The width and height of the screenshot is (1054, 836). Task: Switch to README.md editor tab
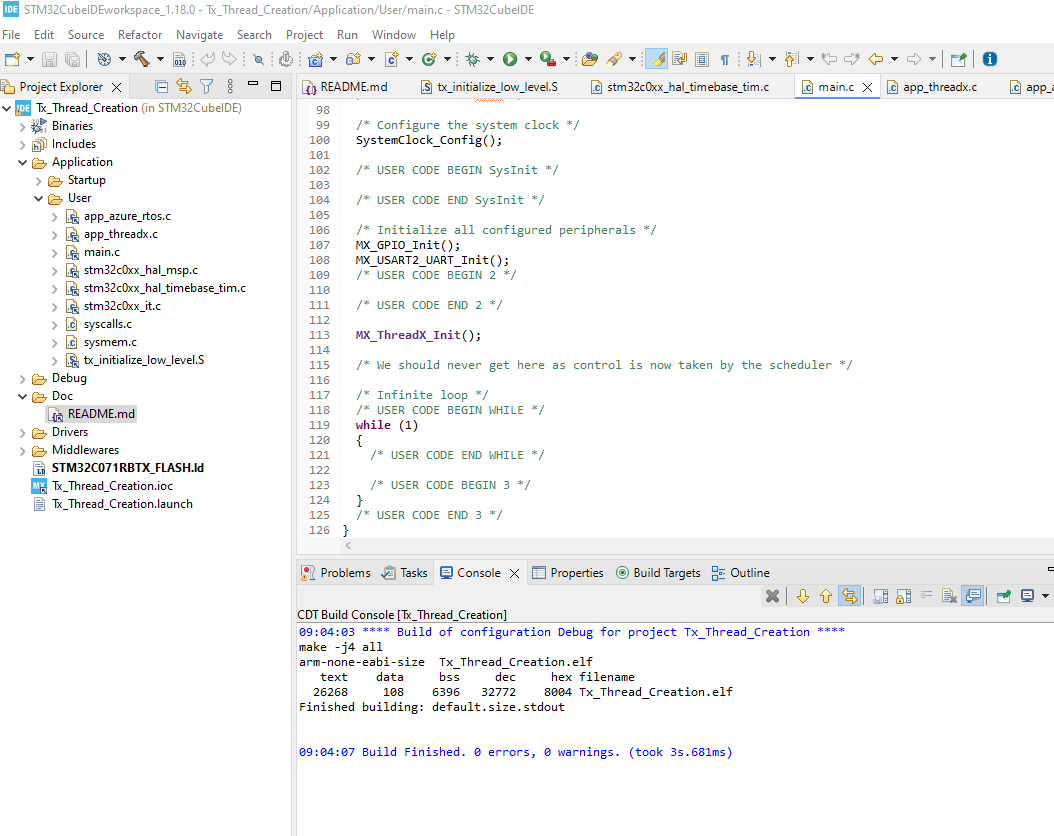pos(345,87)
